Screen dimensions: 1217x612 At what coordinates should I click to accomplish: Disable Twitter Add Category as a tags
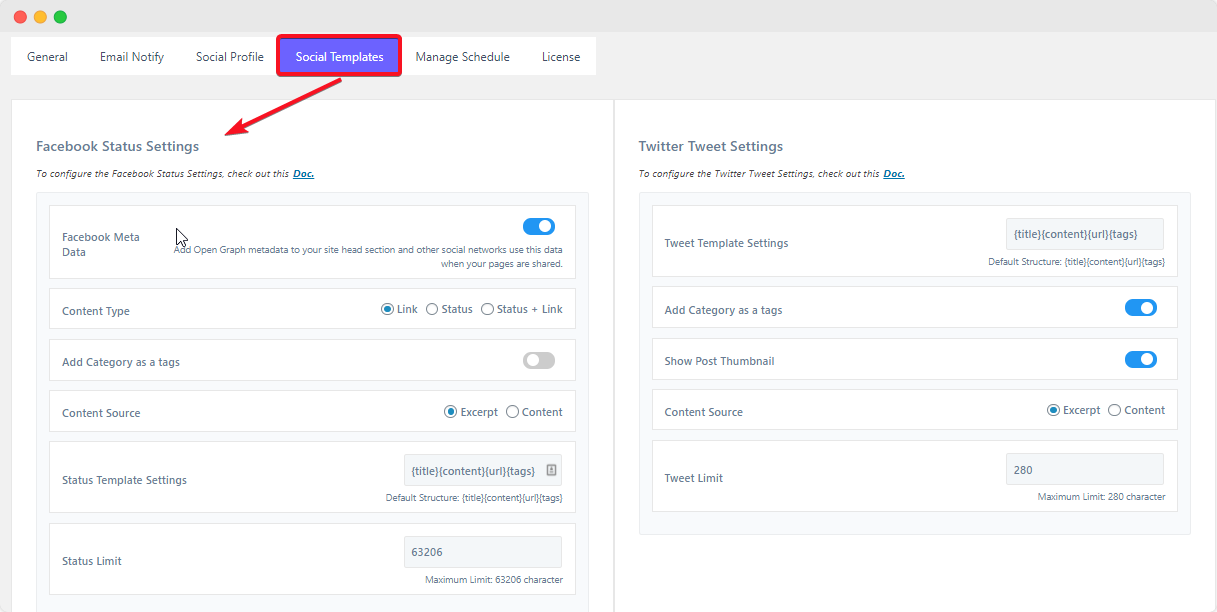click(1141, 308)
